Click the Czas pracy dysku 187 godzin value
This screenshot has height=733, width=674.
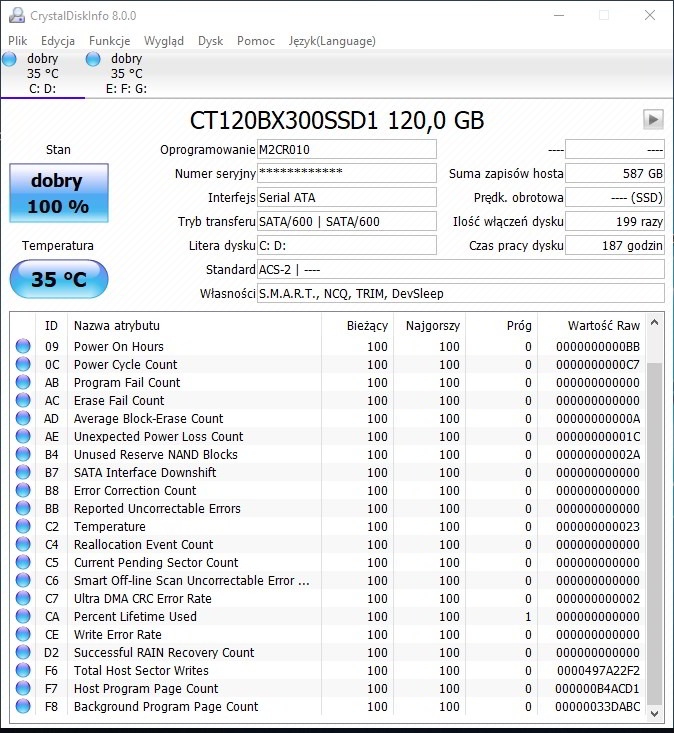(615, 245)
